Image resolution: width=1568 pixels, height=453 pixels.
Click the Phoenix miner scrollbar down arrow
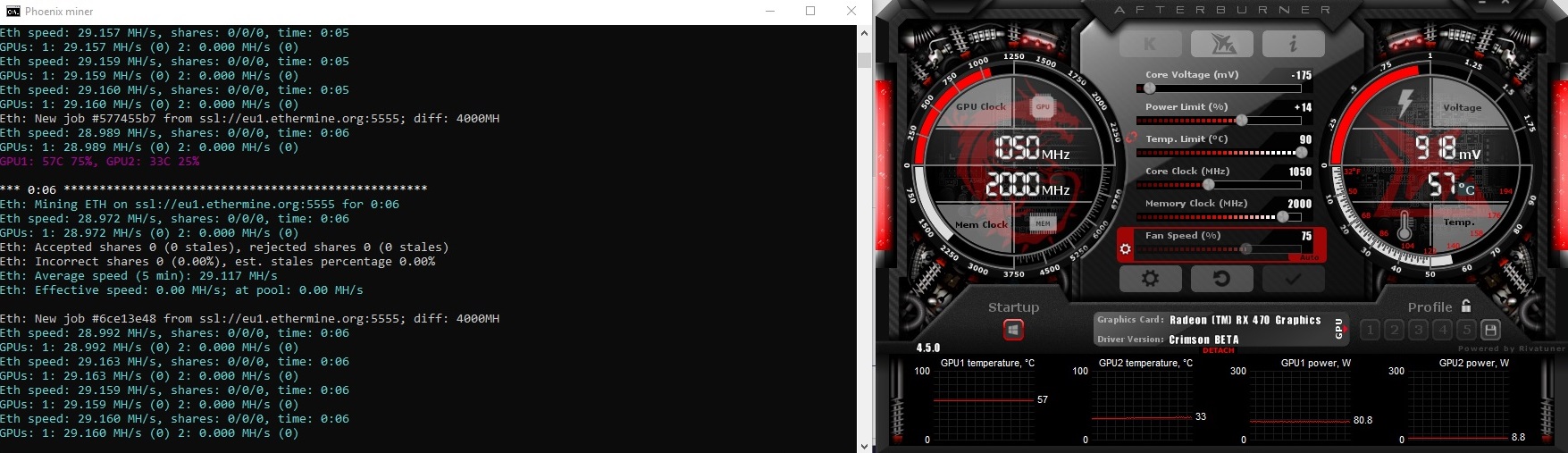pyautogui.click(x=864, y=445)
